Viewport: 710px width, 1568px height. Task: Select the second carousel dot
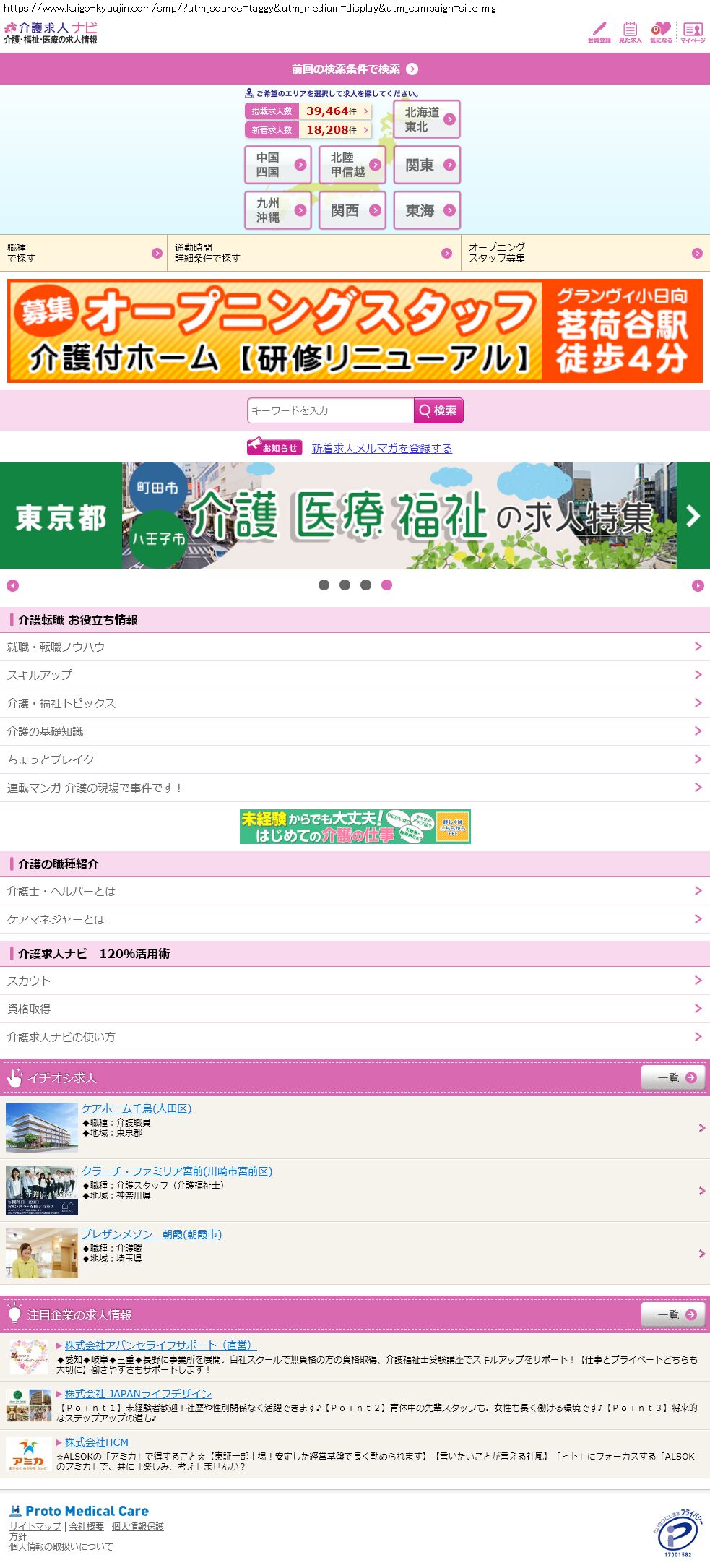(x=345, y=585)
